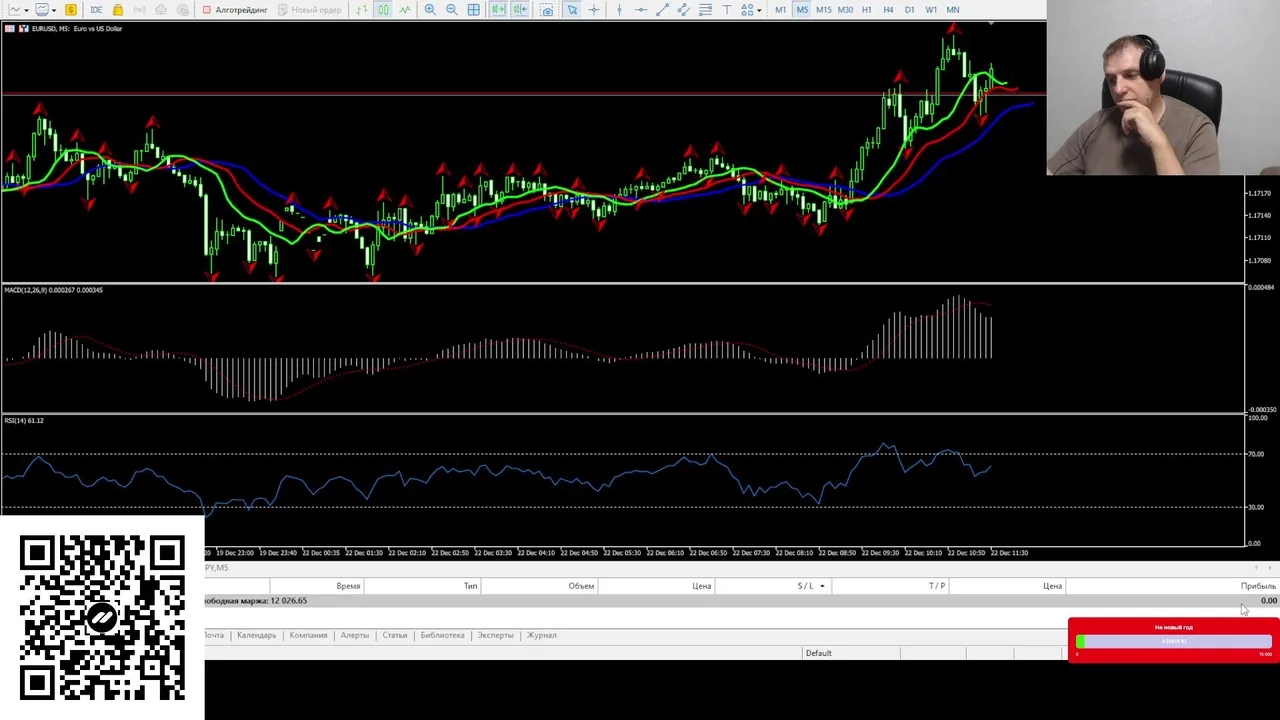Expand the profiles dropdown arrow
Image resolution: width=1280 pixels, height=720 pixels.
[54, 10]
